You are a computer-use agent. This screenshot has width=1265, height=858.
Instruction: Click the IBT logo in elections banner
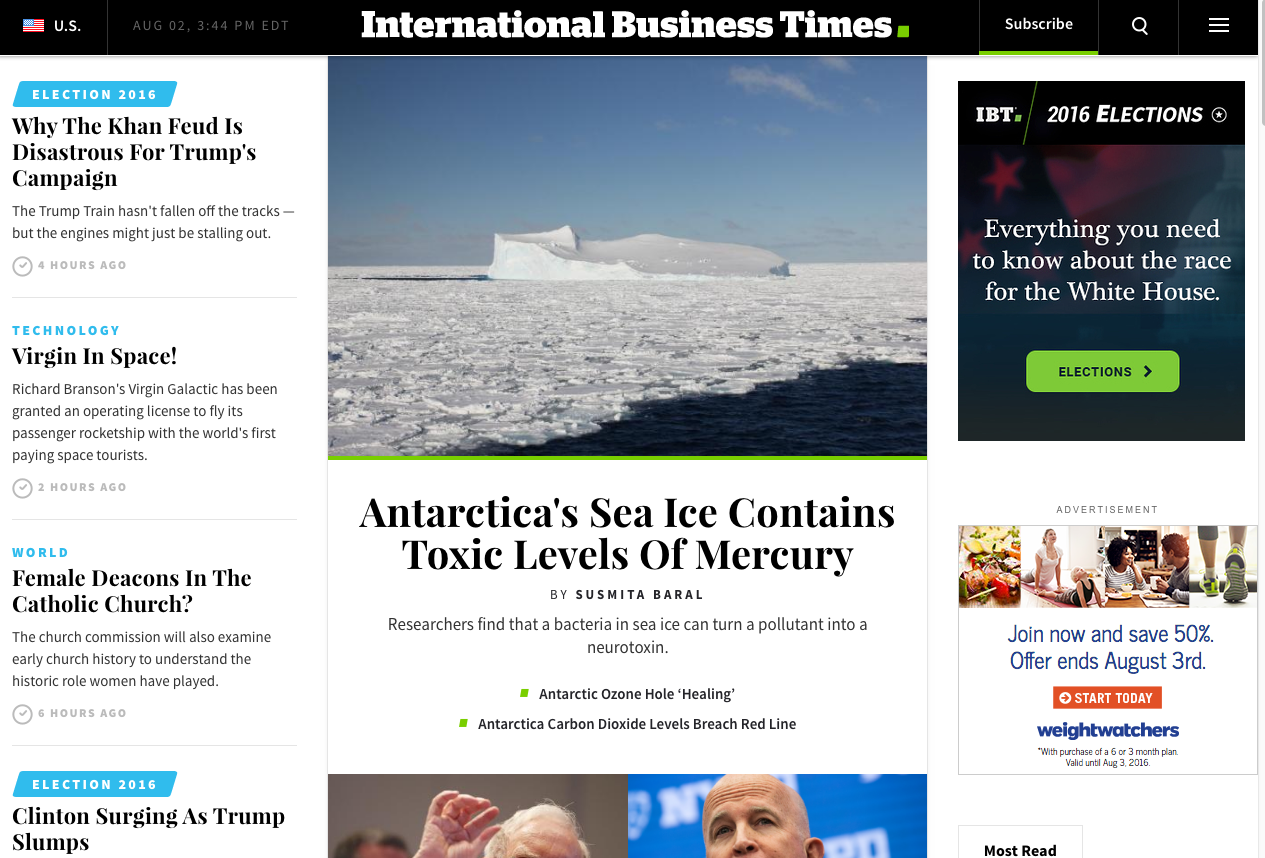pos(999,115)
